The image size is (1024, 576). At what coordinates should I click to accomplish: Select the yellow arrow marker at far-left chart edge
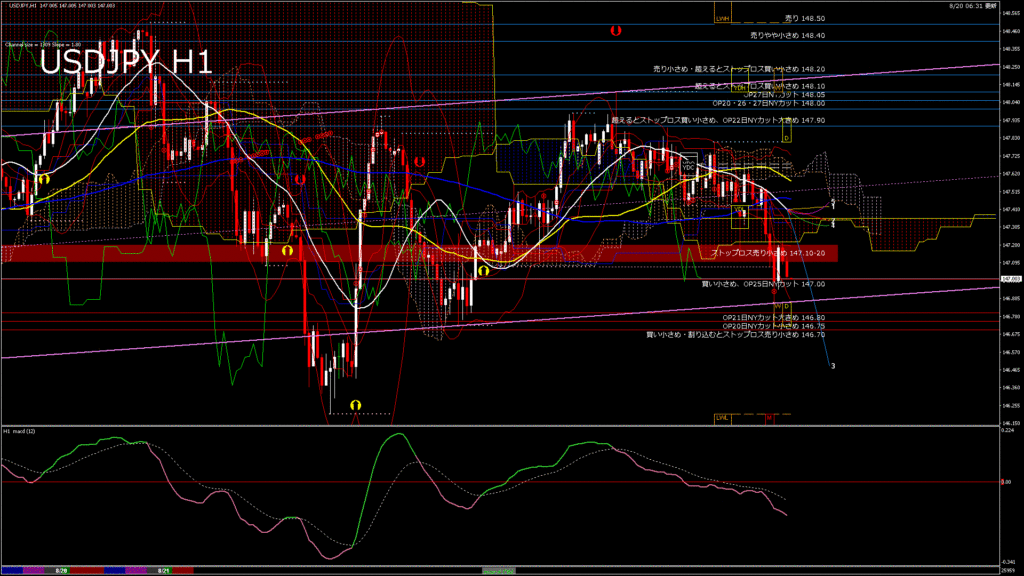[44, 178]
